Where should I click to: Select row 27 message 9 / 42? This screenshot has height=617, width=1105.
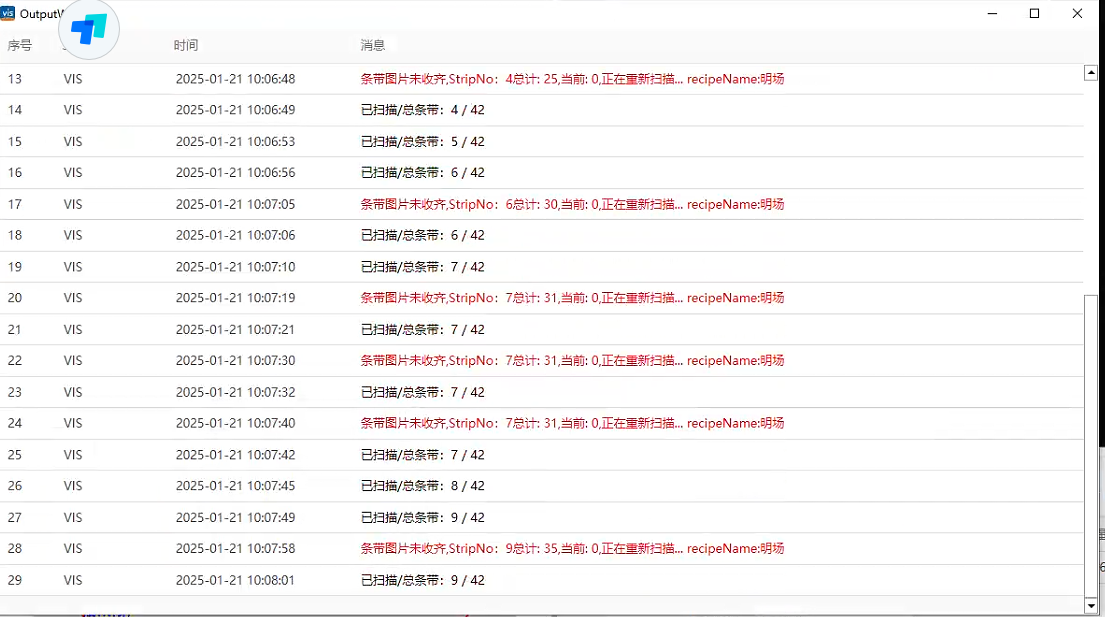click(423, 518)
